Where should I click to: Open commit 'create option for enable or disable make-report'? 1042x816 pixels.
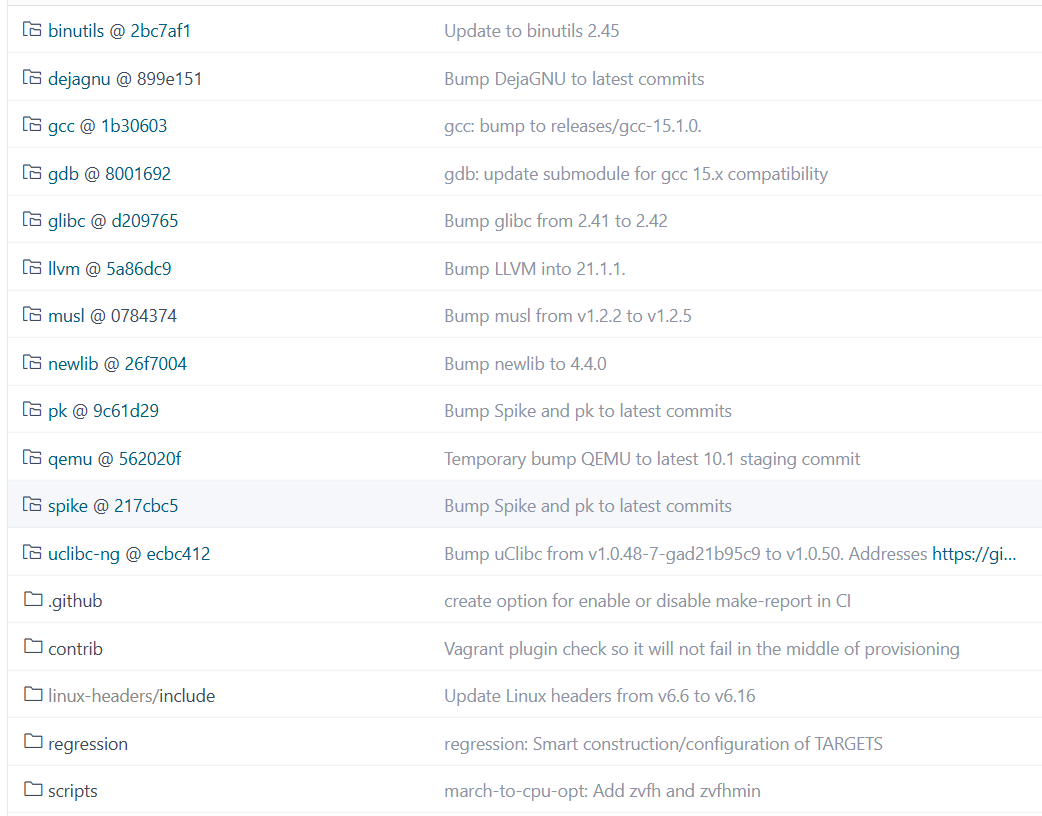pyautogui.click(x=647, y=601)
